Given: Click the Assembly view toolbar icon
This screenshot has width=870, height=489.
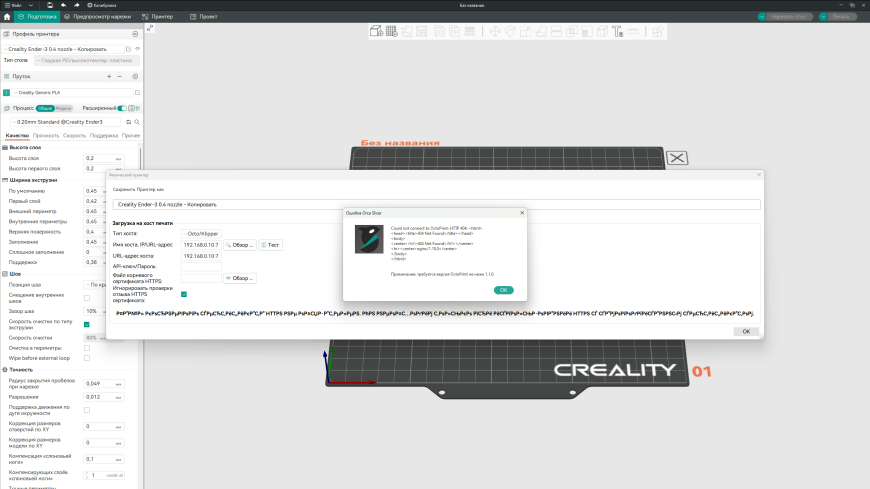Looking at the screenshot, I should point(658,32).
